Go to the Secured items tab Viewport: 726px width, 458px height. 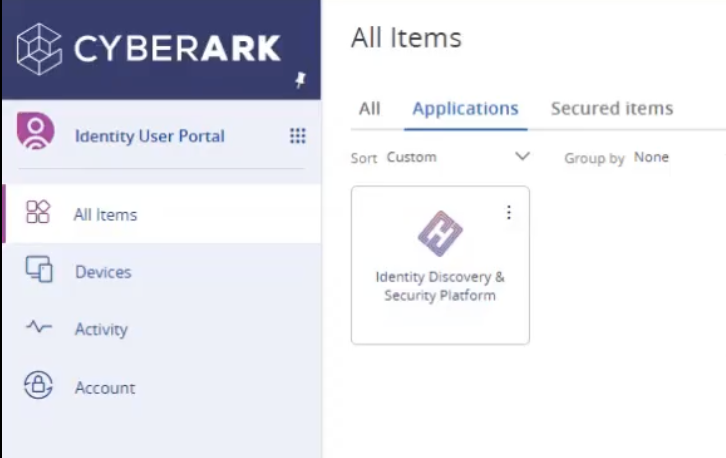coord(611,108)
